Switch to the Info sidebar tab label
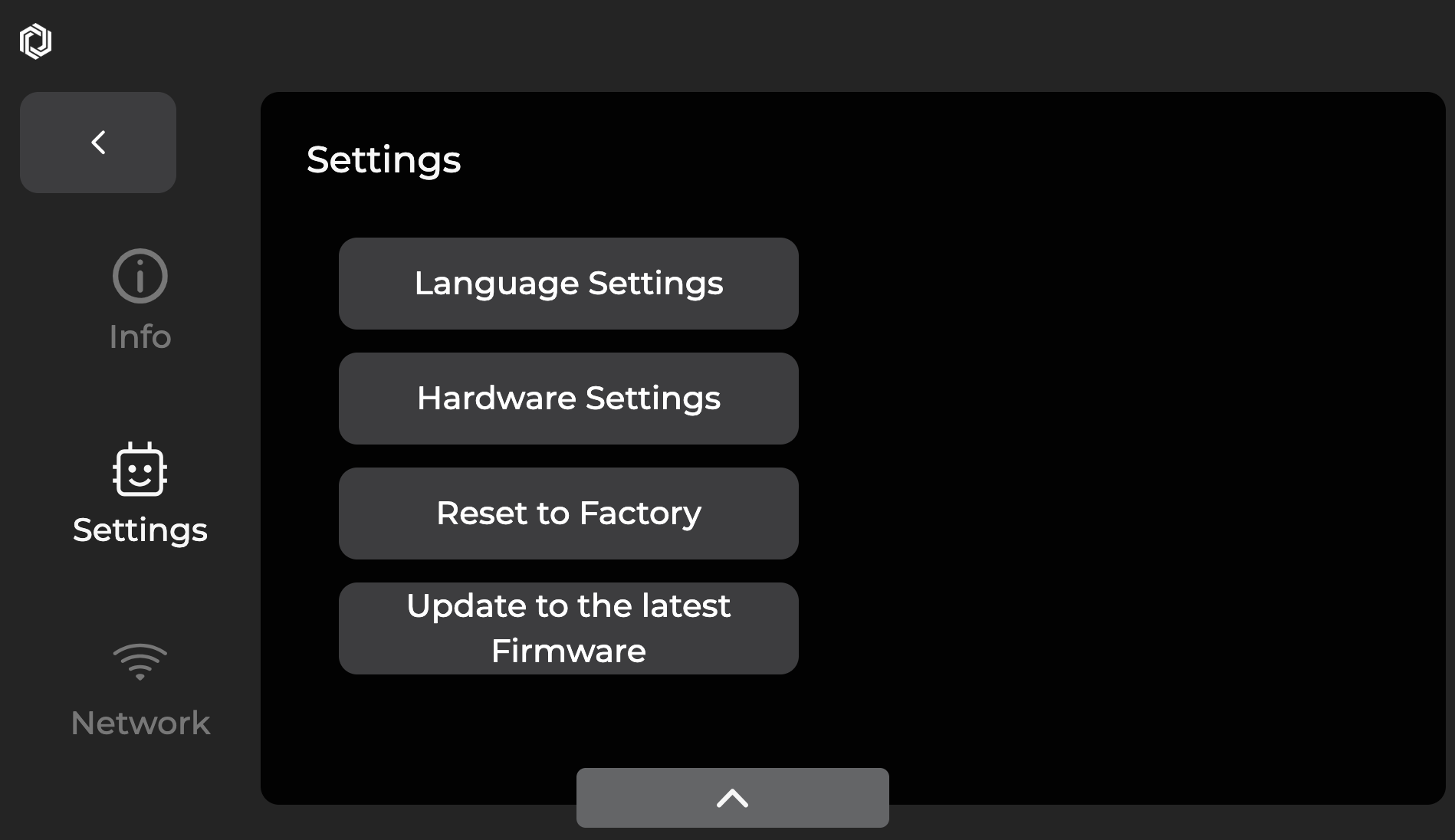The width and height of the screenshot is (1455, 840). click(x=140, y=336)
